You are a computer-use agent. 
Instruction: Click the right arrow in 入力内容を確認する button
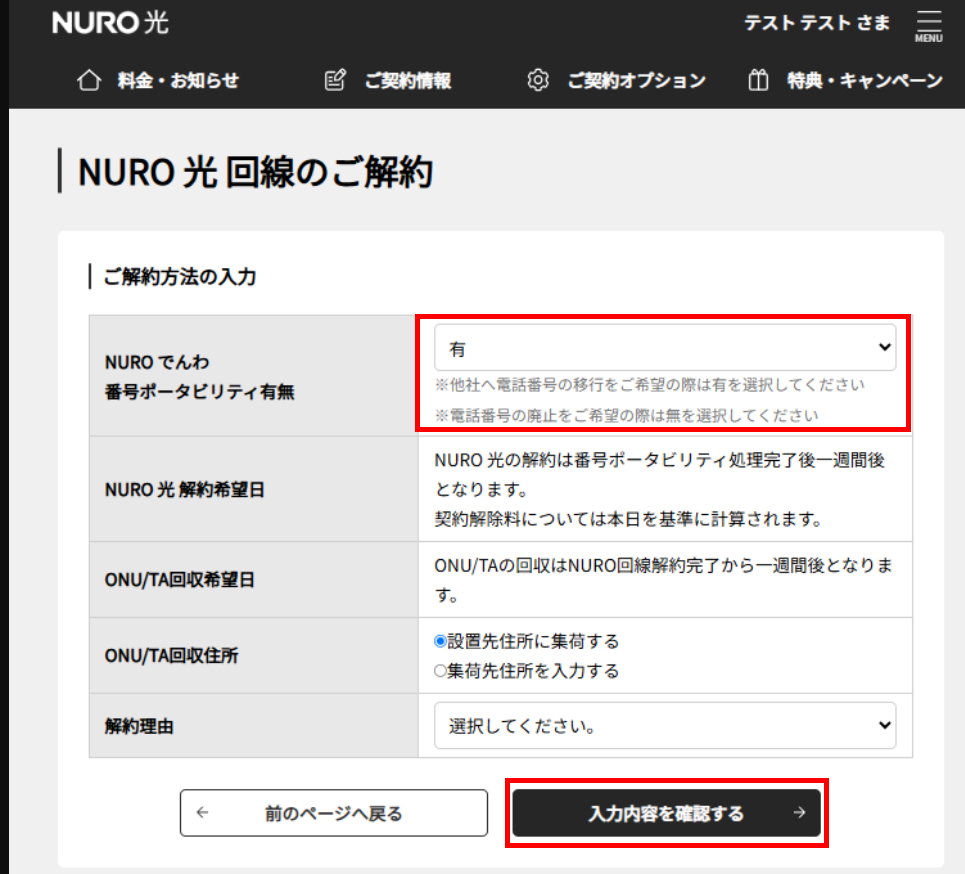[x=798, y=813]
